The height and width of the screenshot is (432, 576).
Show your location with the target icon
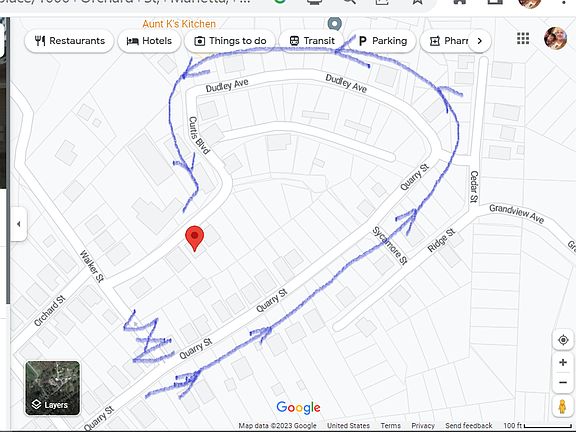coord(563,340)
